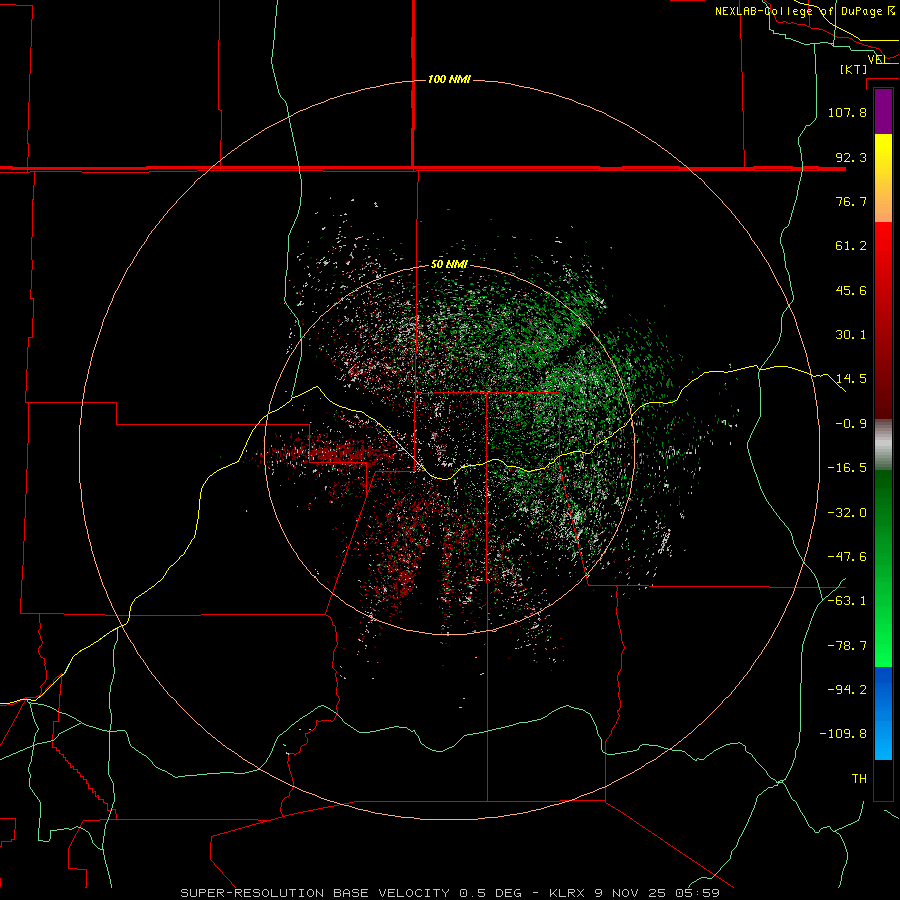
Task: Click the purple segment of the velocity color bar
Action: (x=883, y=111)
